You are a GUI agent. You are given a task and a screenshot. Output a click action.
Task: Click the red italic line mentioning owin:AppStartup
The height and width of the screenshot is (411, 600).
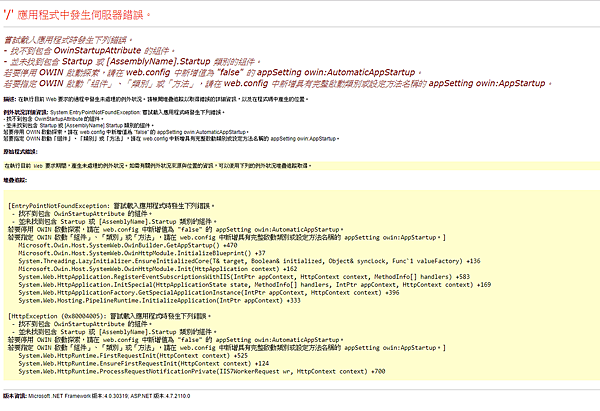click(277, 83)
